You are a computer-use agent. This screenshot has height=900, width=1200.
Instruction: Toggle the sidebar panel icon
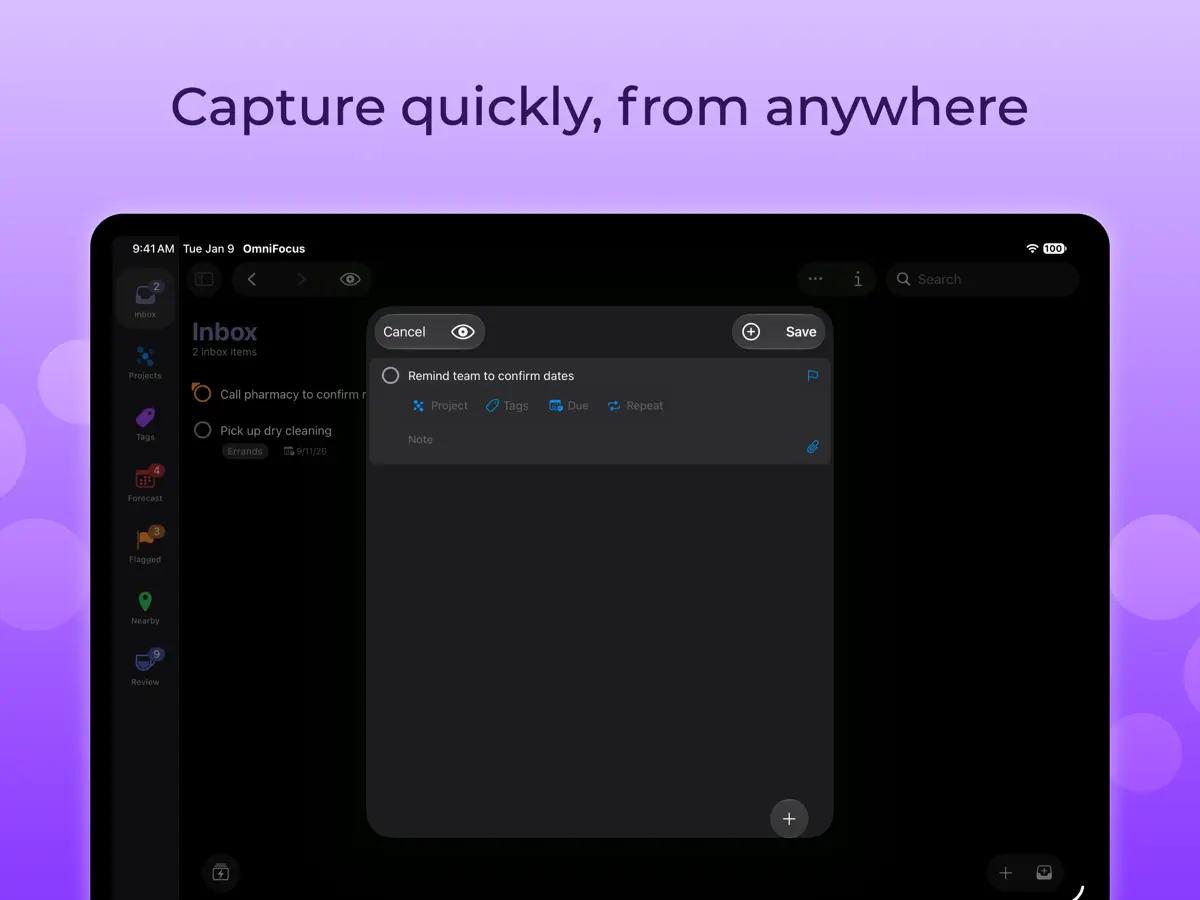[204, 280]
